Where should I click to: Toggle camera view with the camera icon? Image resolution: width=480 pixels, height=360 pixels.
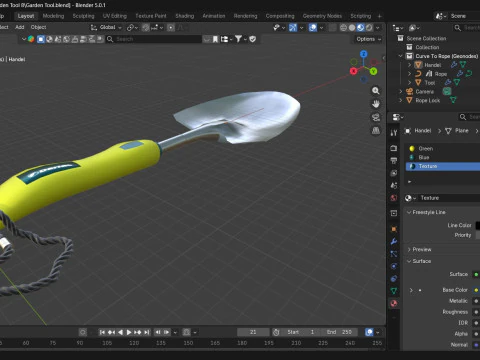[376, 117]
